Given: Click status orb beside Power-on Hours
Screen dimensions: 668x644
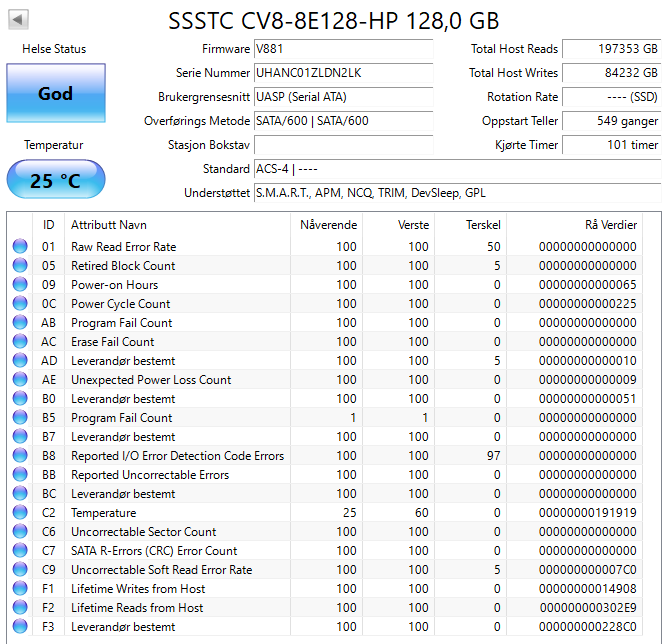Looking at the screenshot, I should click(20, 285).
